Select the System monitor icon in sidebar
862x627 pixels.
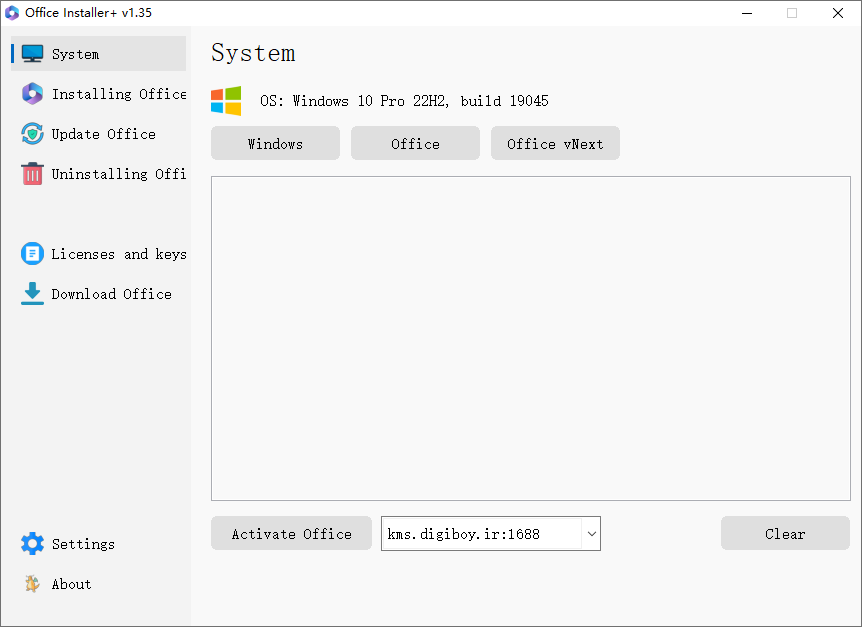click(x=31, y=53)
